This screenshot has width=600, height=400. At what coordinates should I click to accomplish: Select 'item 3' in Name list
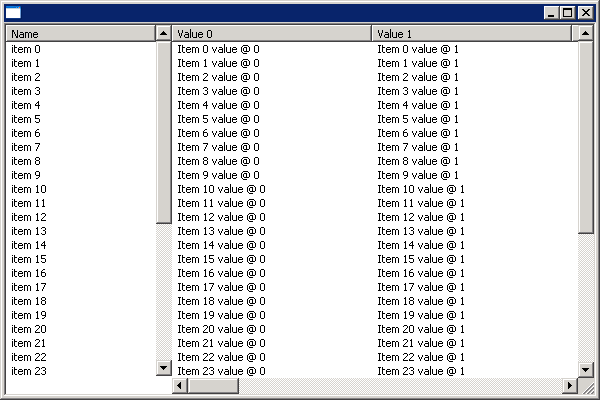point(26,91)
